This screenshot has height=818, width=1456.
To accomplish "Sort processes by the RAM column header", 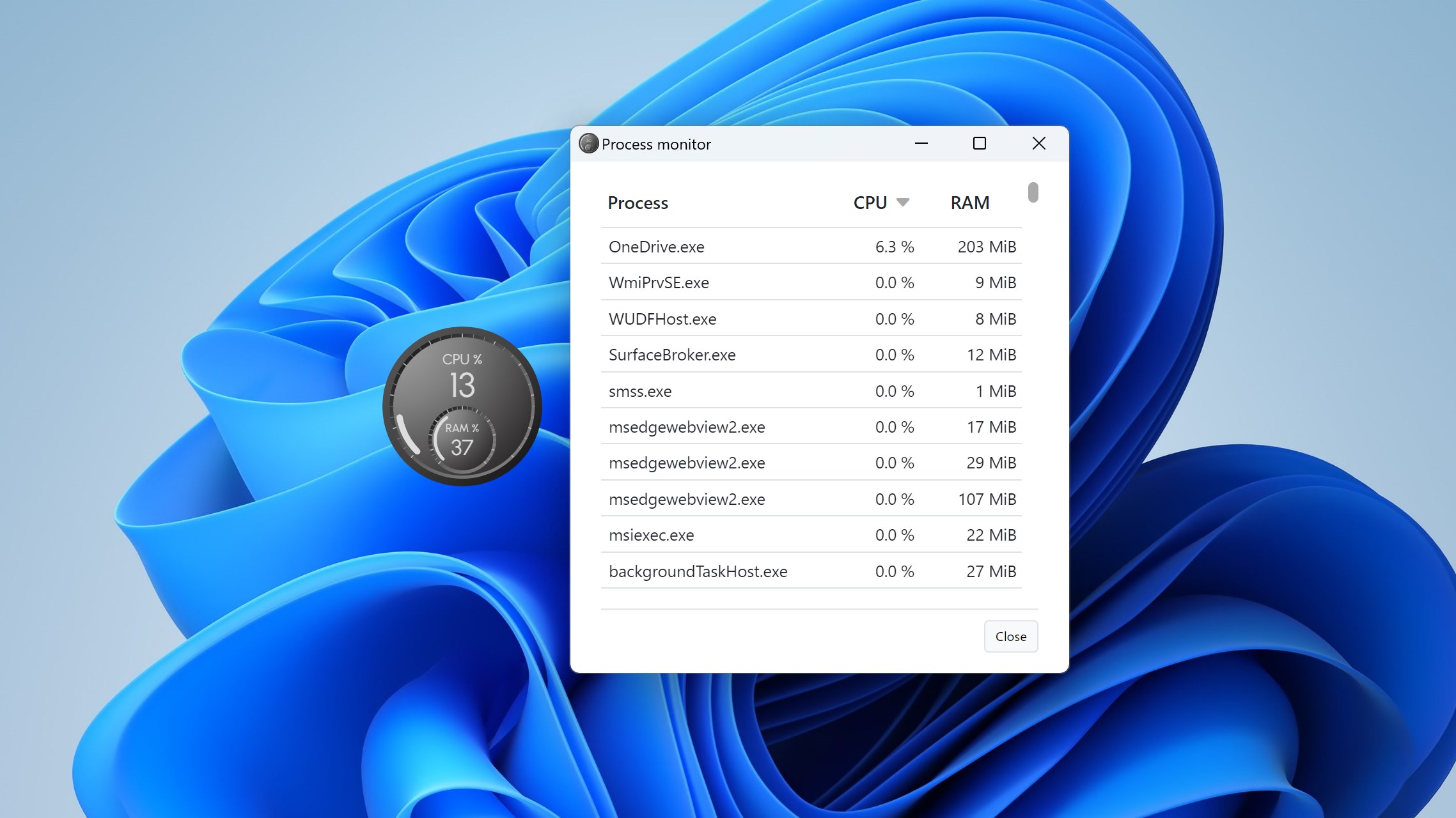I will pos(969,202).
